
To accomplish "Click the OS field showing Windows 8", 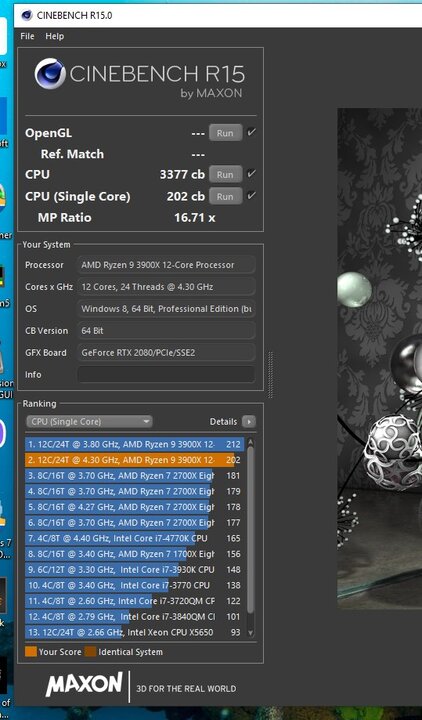I will (166, 309).
